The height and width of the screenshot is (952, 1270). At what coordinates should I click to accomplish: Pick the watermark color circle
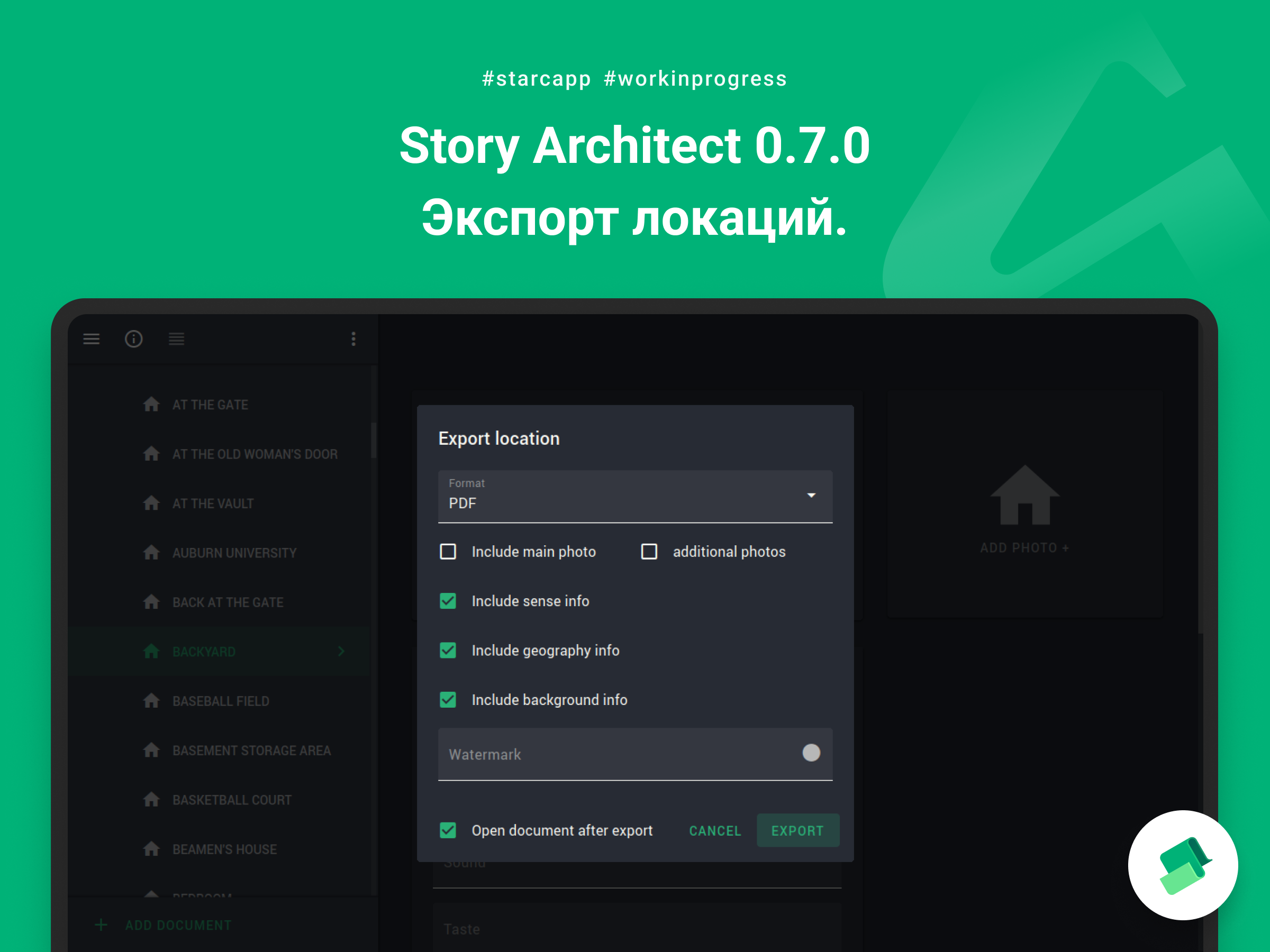click(x=811, y=752)
